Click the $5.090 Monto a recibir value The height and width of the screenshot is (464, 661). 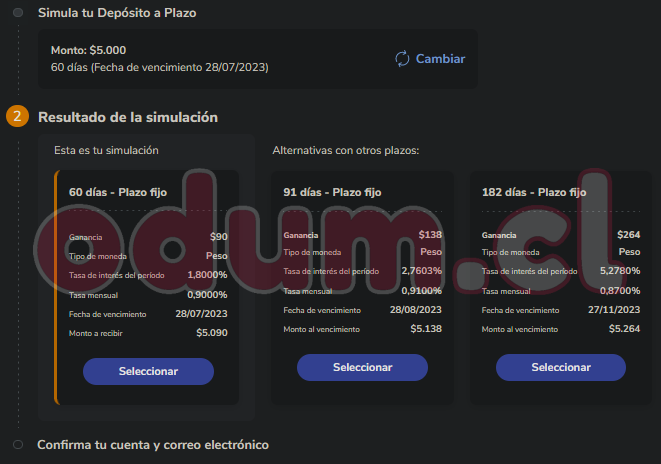point(212,333)
